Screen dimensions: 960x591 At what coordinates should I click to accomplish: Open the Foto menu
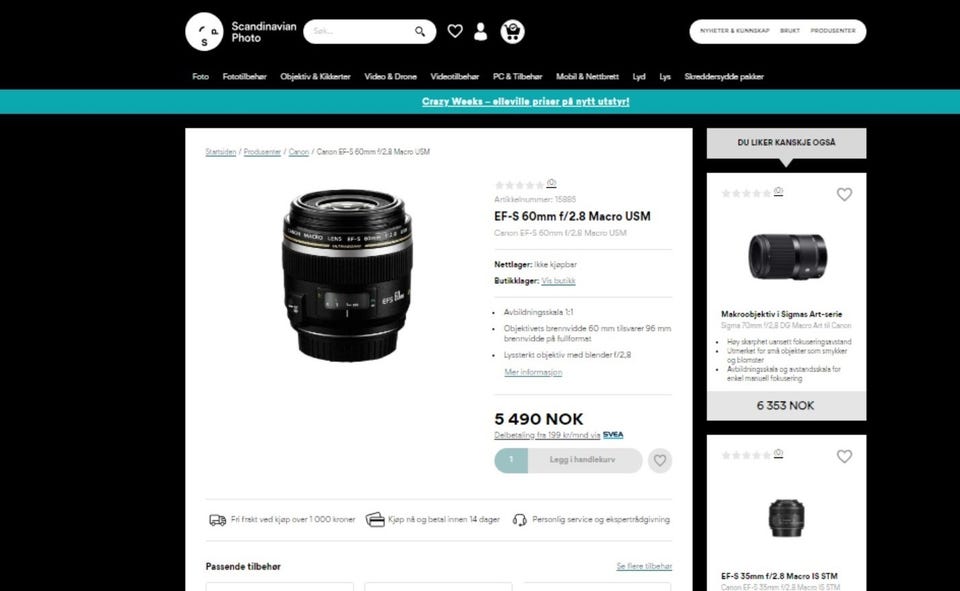pos(200,77)
